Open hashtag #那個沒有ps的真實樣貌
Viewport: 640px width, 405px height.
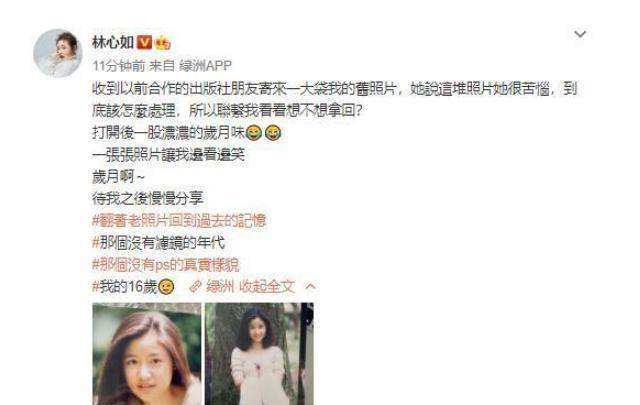pyautogui.click(x=166, y=265)
